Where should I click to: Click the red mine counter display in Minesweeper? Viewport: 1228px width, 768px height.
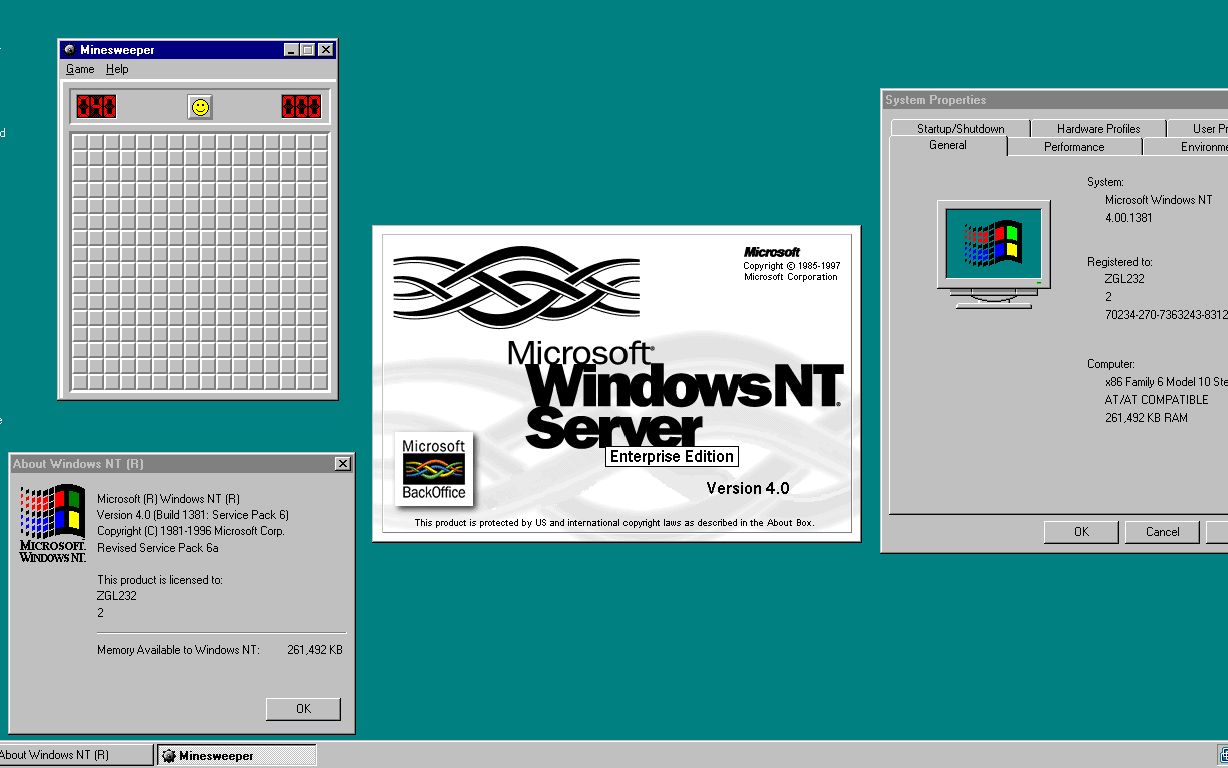click(x=95, y=105)
